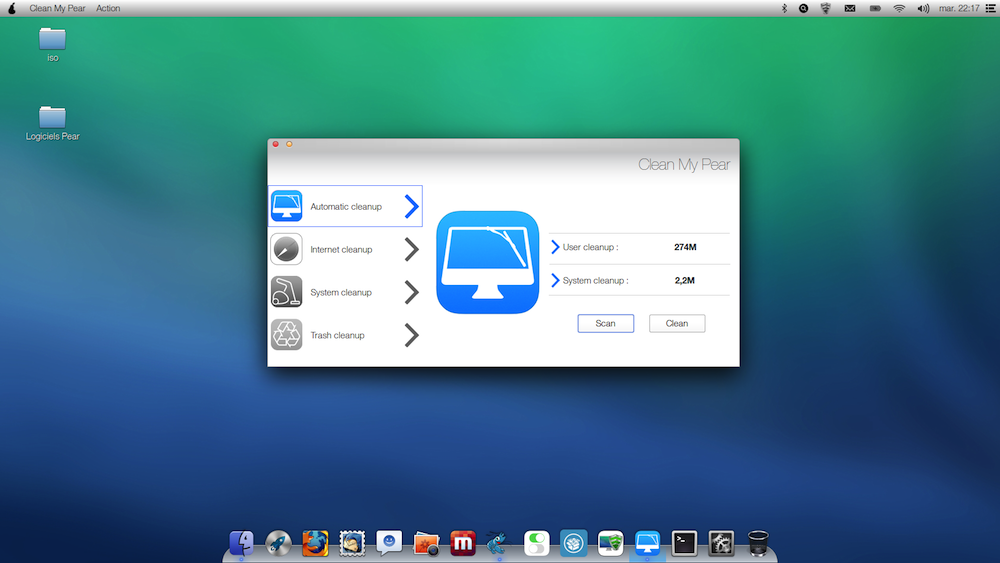1000x563 pixels.
Task: Open the Action menu
Action: (x=108, y=8)
